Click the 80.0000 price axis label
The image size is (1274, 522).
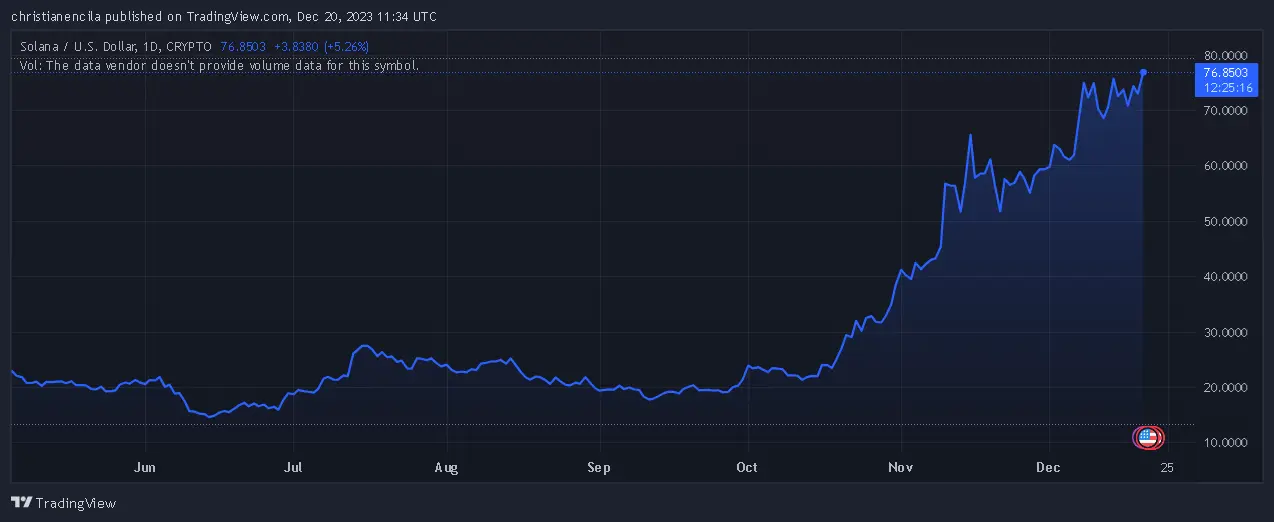(x=1225, y=55)
